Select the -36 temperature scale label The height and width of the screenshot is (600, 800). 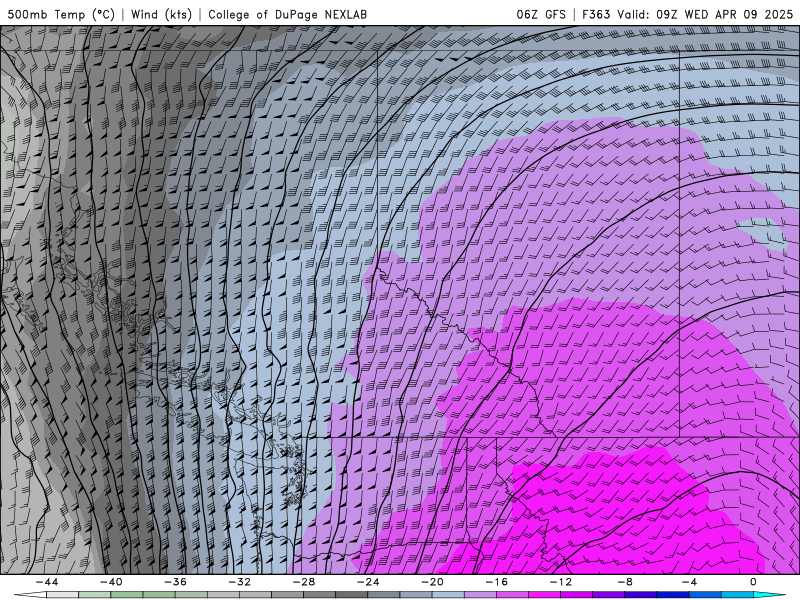(x=176, y=582)
